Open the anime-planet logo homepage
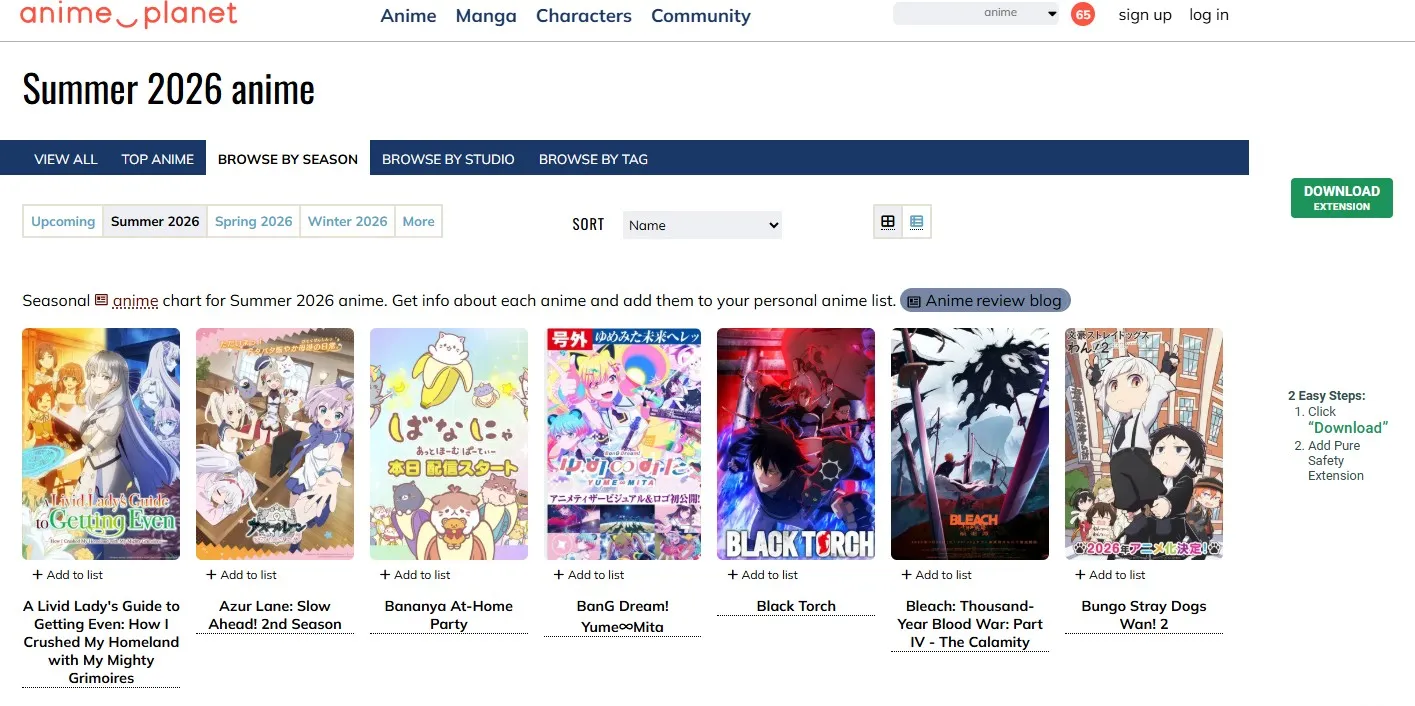Image resolution: width=1415 pixels, height=706 pixels. pyautogui.click(x=129, y=14)
